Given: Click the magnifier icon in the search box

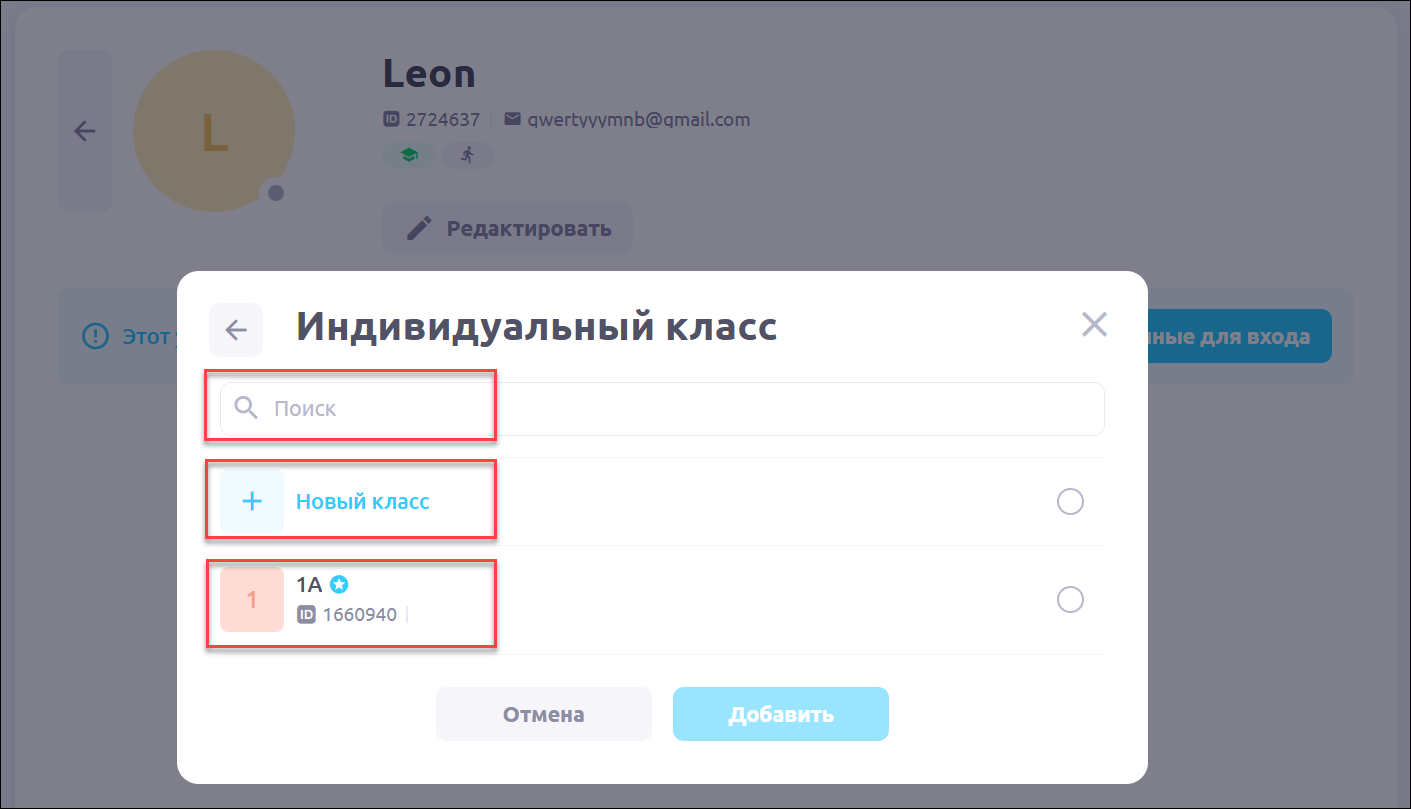Looking at the screenshot, I should (246, 408).
